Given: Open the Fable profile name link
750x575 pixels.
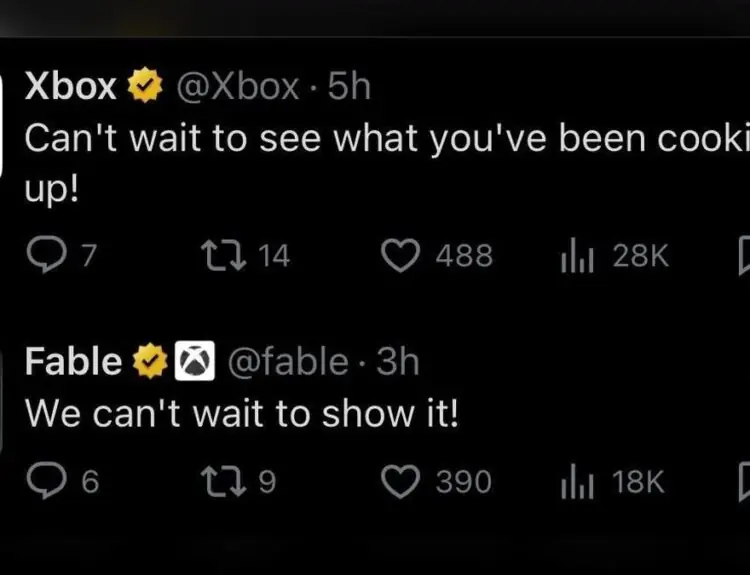Looking at the screenshot, I should [x=73, y=361].
